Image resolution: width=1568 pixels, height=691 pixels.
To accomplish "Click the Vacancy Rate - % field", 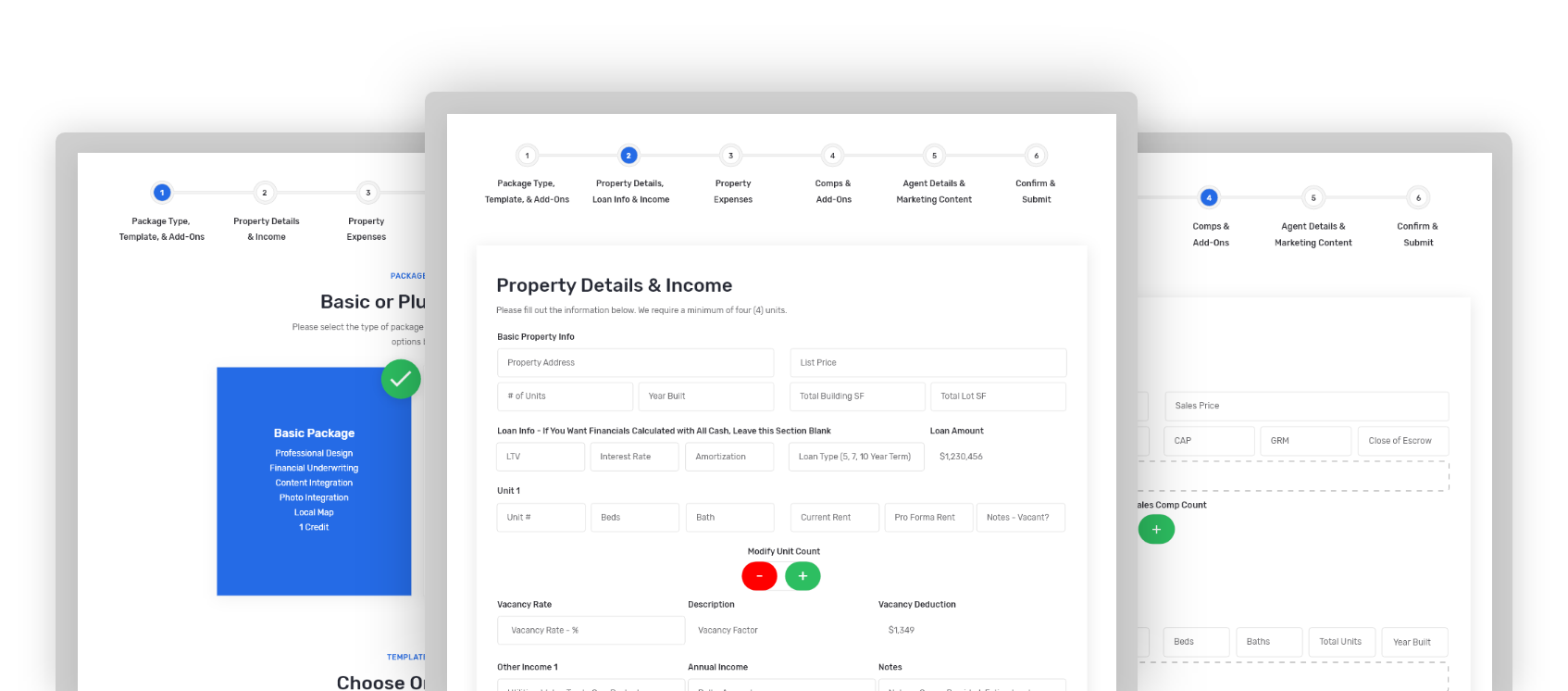I will coord(591,630).
